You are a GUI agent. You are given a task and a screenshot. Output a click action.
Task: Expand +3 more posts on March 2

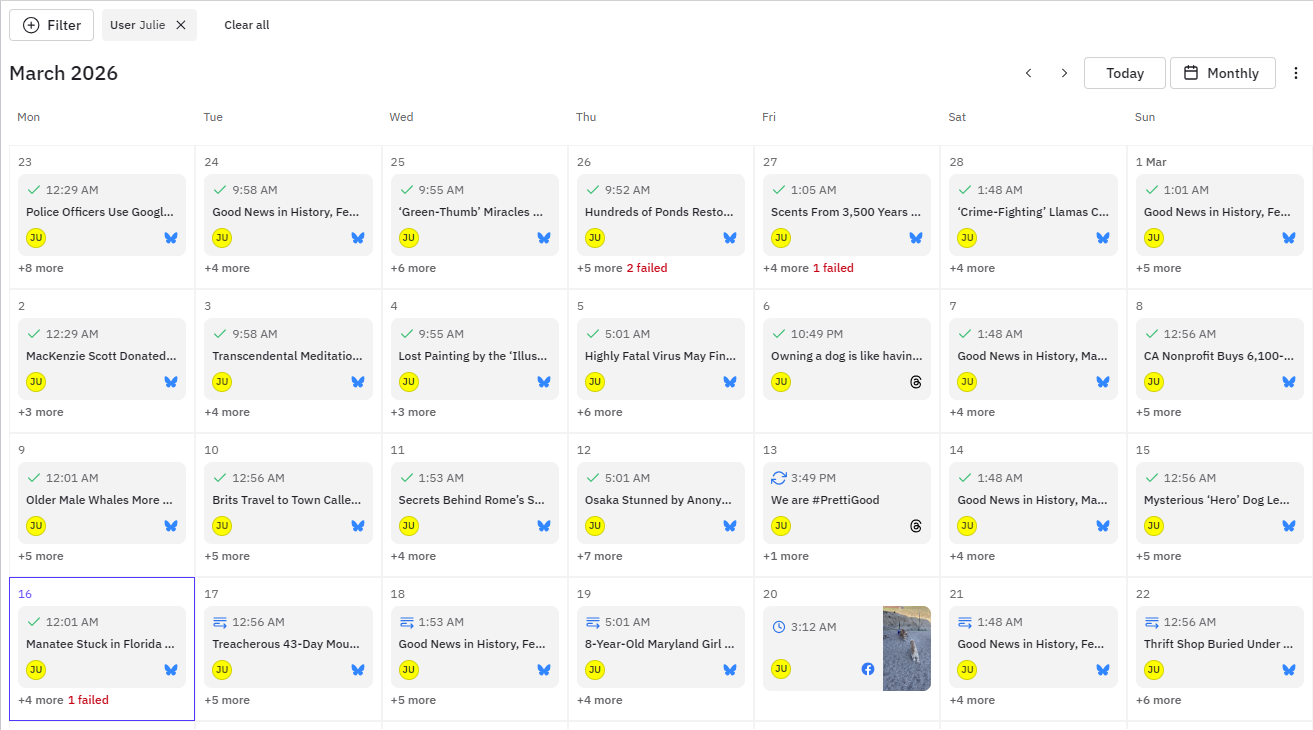point(41,412)
